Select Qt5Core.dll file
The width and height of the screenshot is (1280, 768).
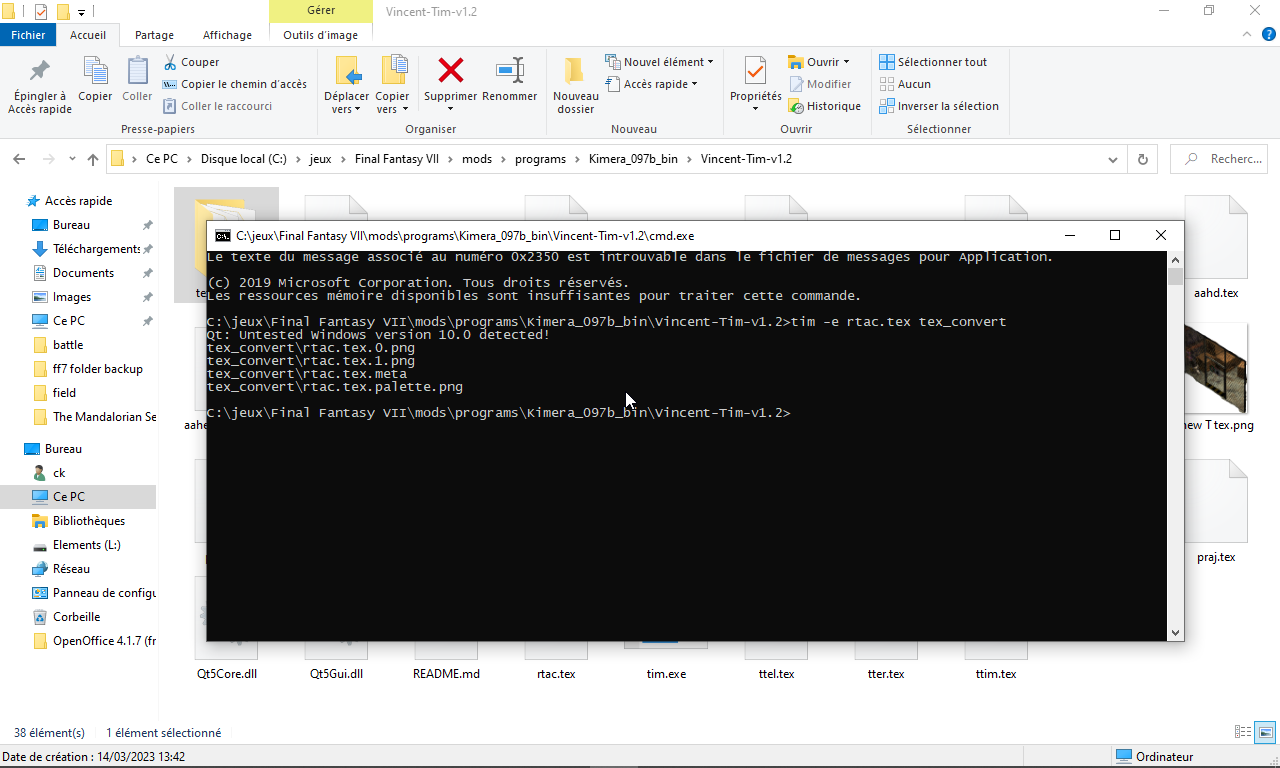click(227, 674)
